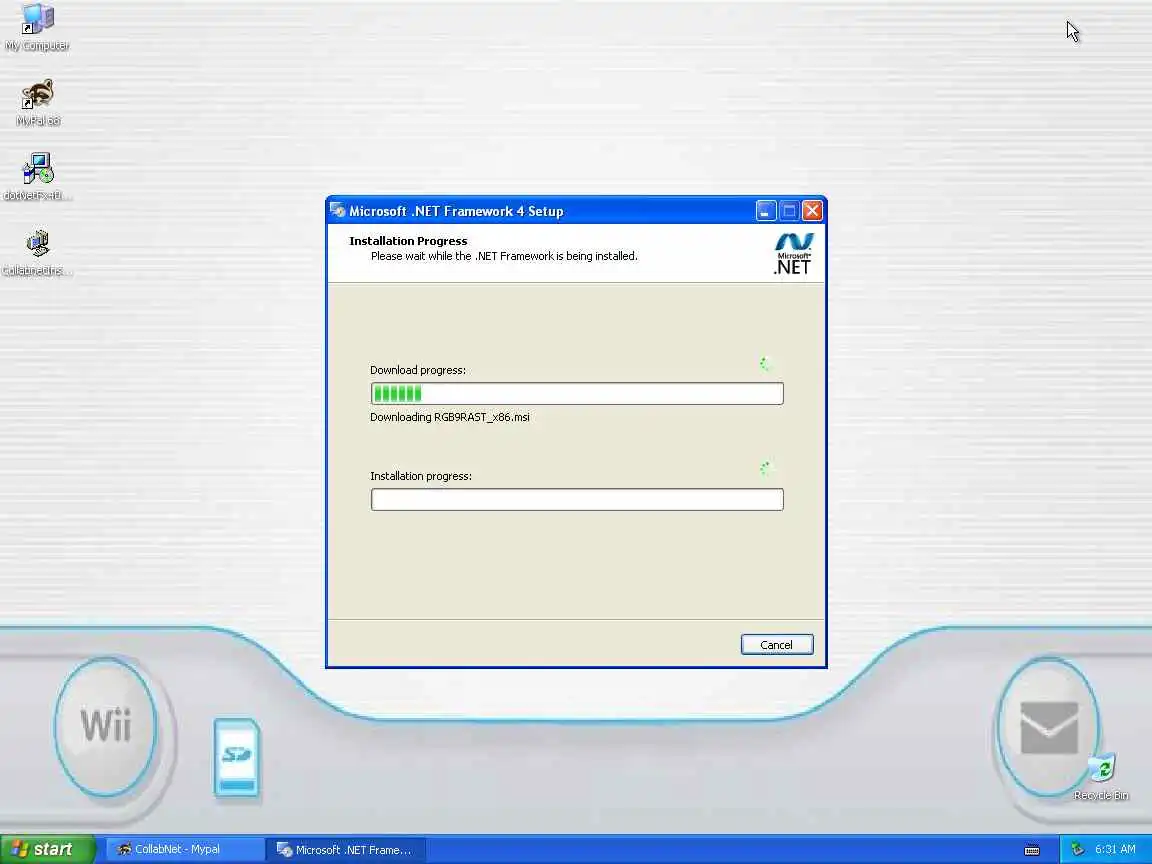
Task: Click the spinner beside Installation progress
Action: coord(766,469)
